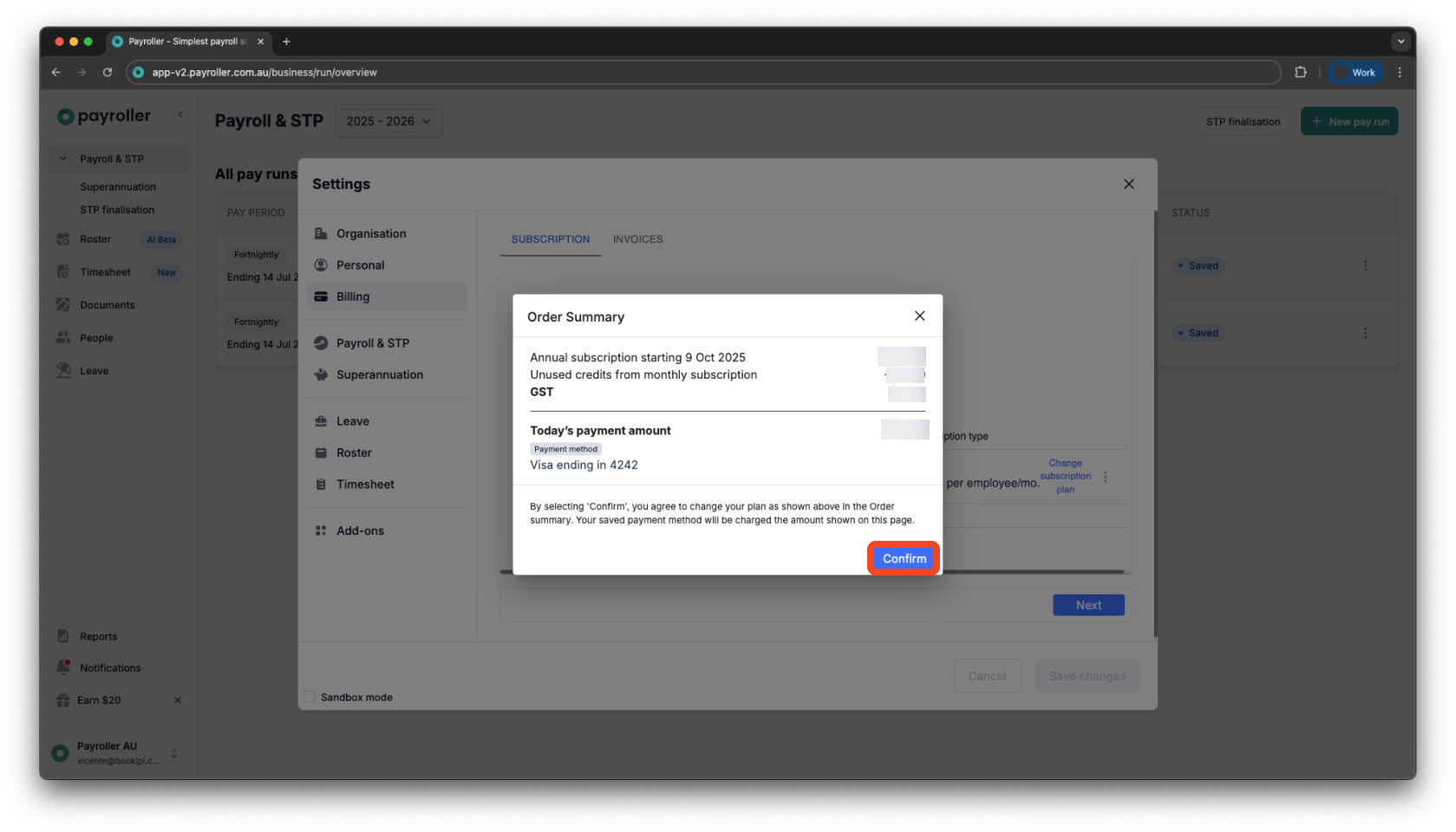Collapse the Payroll & STP sidebar section
Image resolution: width=1456 pixels, height=832 pixels.
pyautogui.click(x=62, y=158)
